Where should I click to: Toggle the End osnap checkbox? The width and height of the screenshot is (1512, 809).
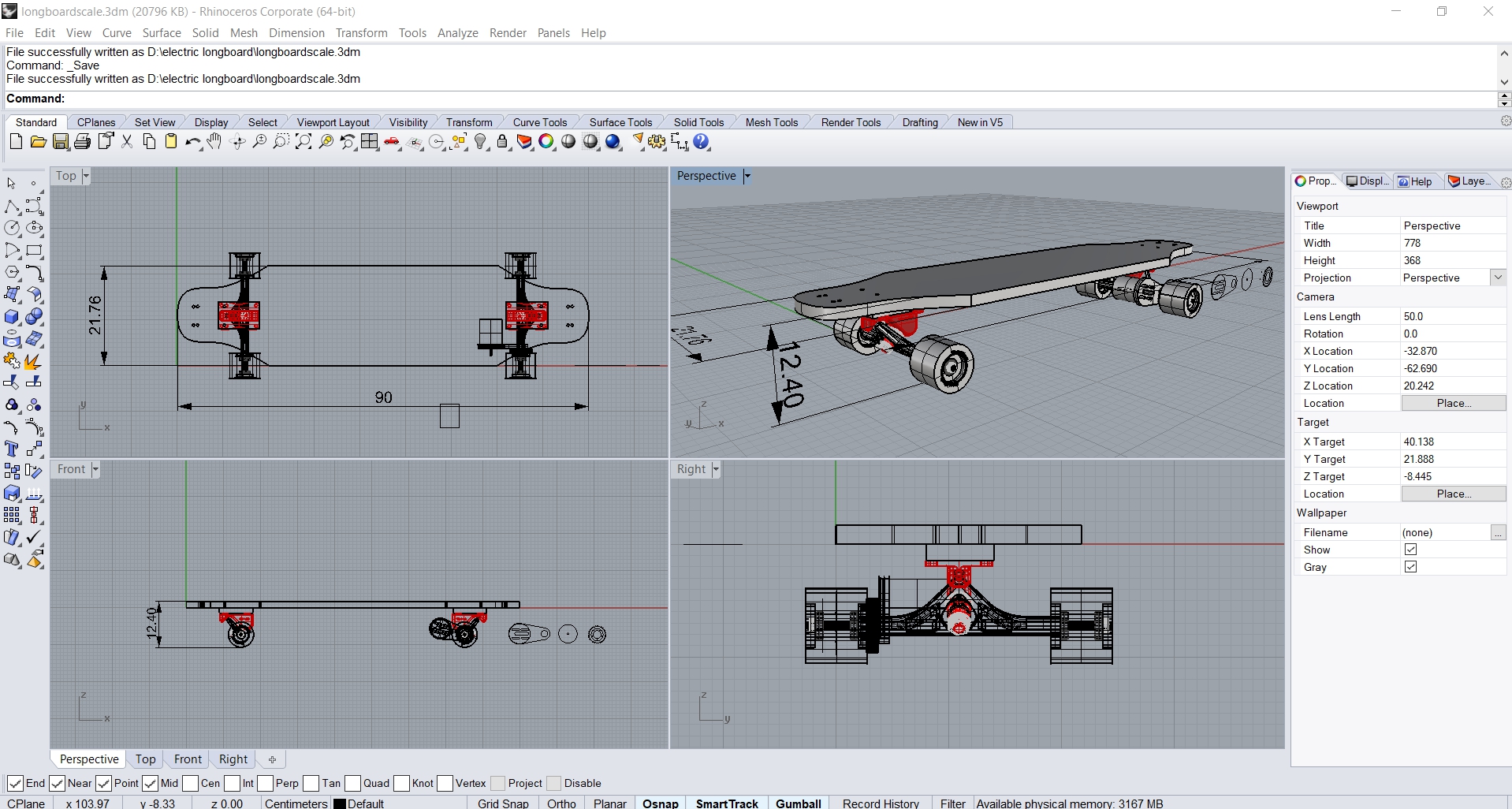[15, 783]
